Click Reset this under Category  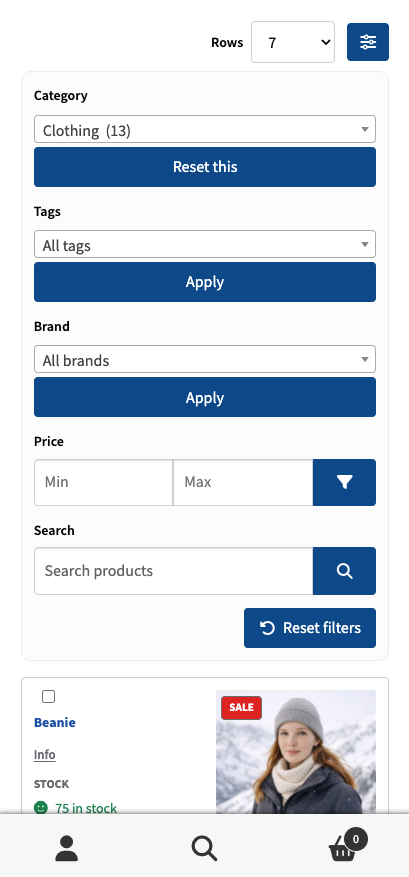point(205,167)
